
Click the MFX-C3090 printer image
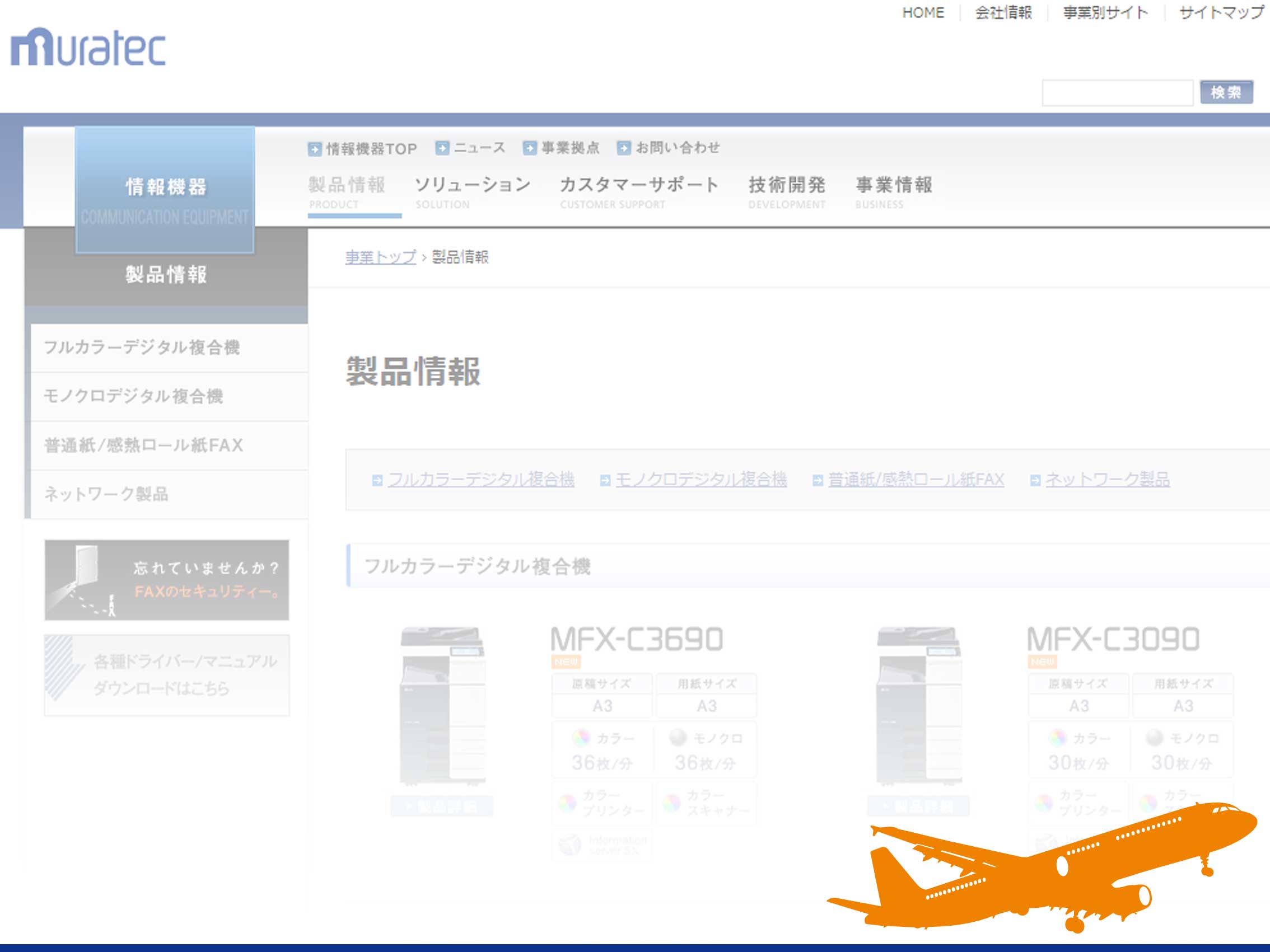[x=919, y=706]
